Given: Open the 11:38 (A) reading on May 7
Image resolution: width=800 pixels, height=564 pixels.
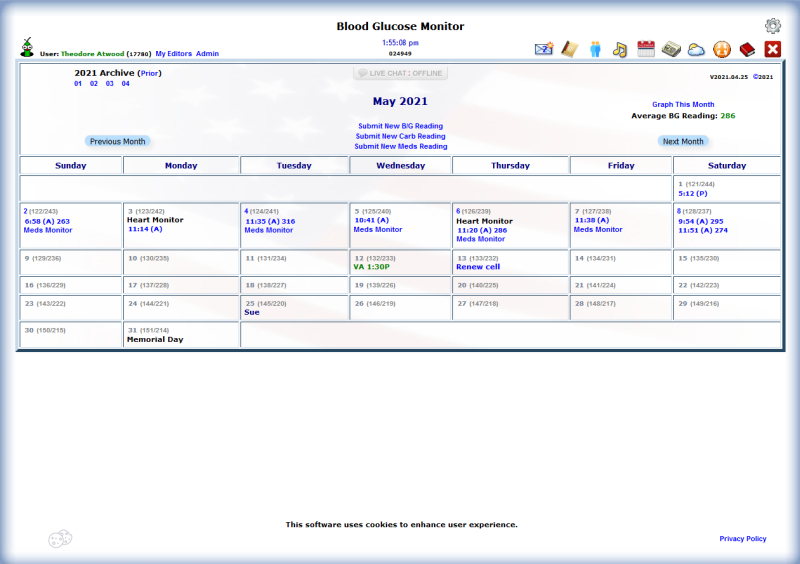Looking at the screenshot, I should click(592, 220).
